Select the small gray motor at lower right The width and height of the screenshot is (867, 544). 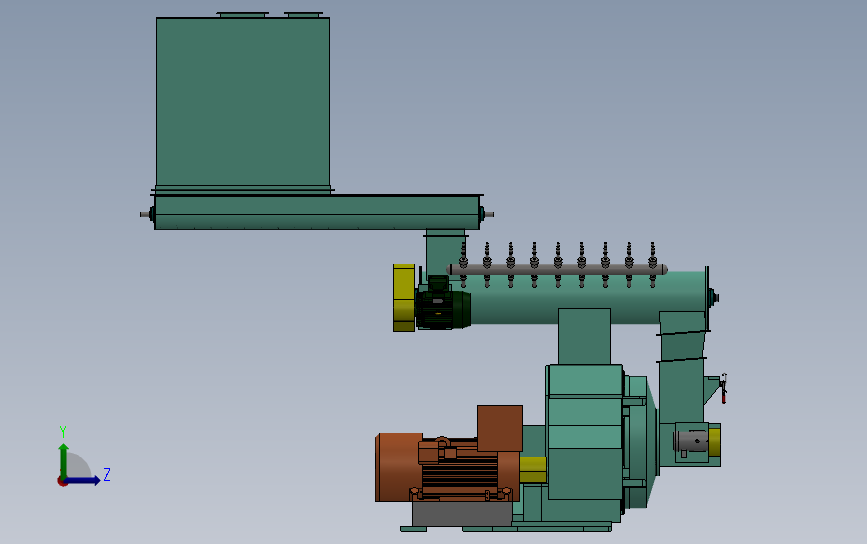(x=691, y=442)
